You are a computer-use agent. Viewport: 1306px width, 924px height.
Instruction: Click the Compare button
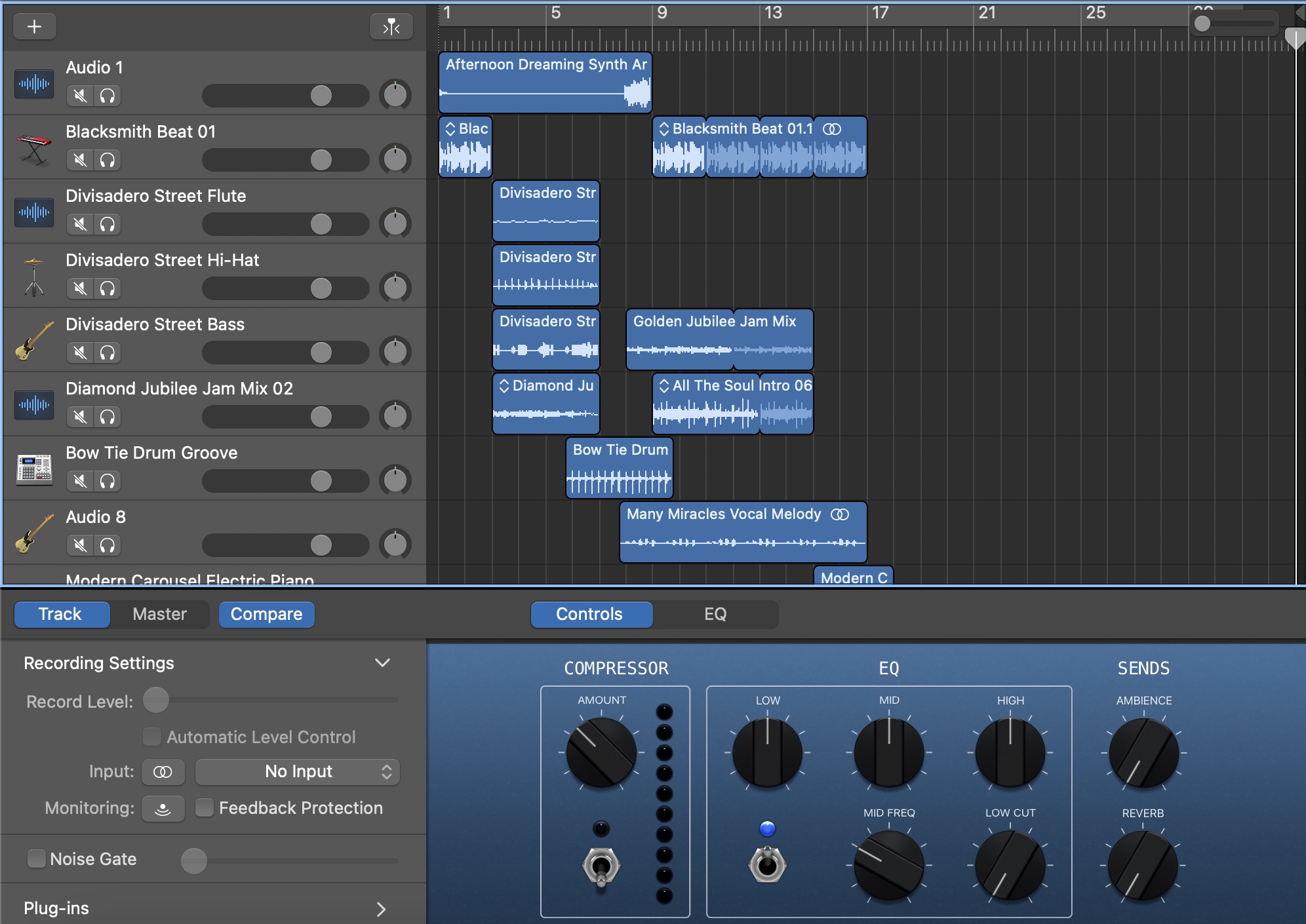(x=266, y=614)
